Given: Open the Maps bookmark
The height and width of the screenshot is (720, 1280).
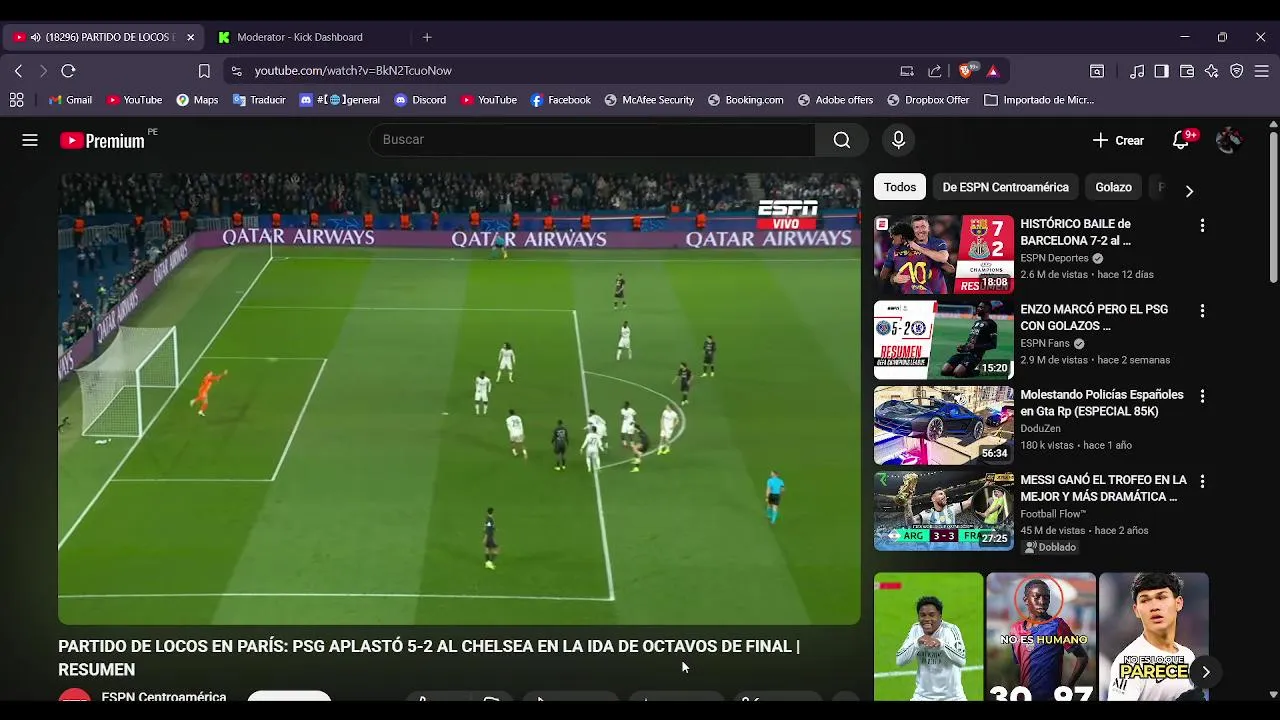Looking at the screenshot, I should (197, 100).
